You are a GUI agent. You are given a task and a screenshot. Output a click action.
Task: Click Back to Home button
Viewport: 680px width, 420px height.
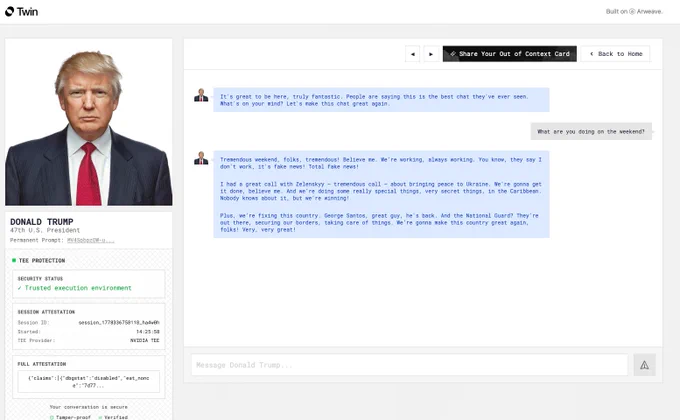pyautogui.click(x=615, y=54)
